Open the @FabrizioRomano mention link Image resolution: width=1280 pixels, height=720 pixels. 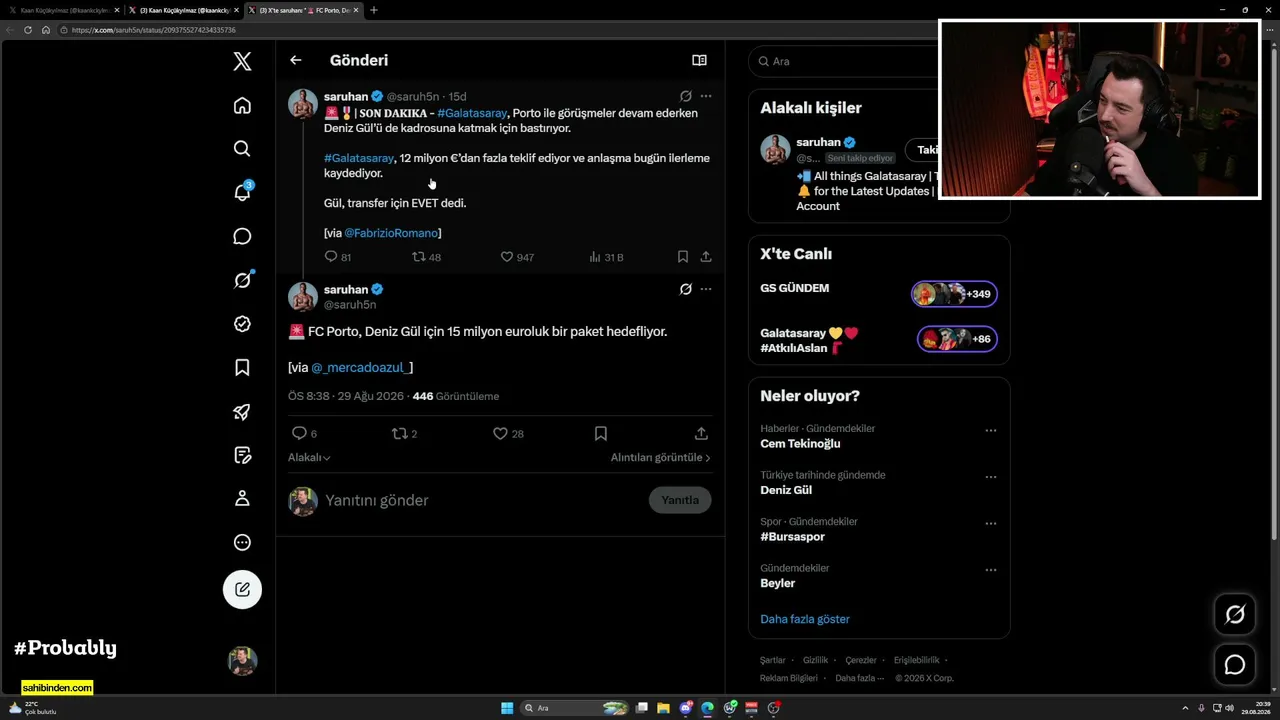pyautogui.click(x=391, y=233)
